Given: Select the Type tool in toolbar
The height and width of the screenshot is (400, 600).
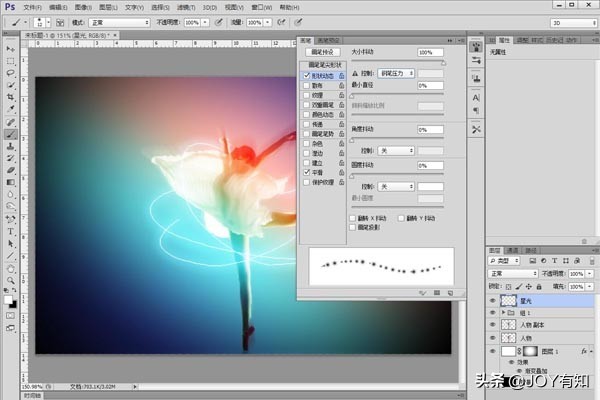Looking at the screenshot, I should point(10,230).
